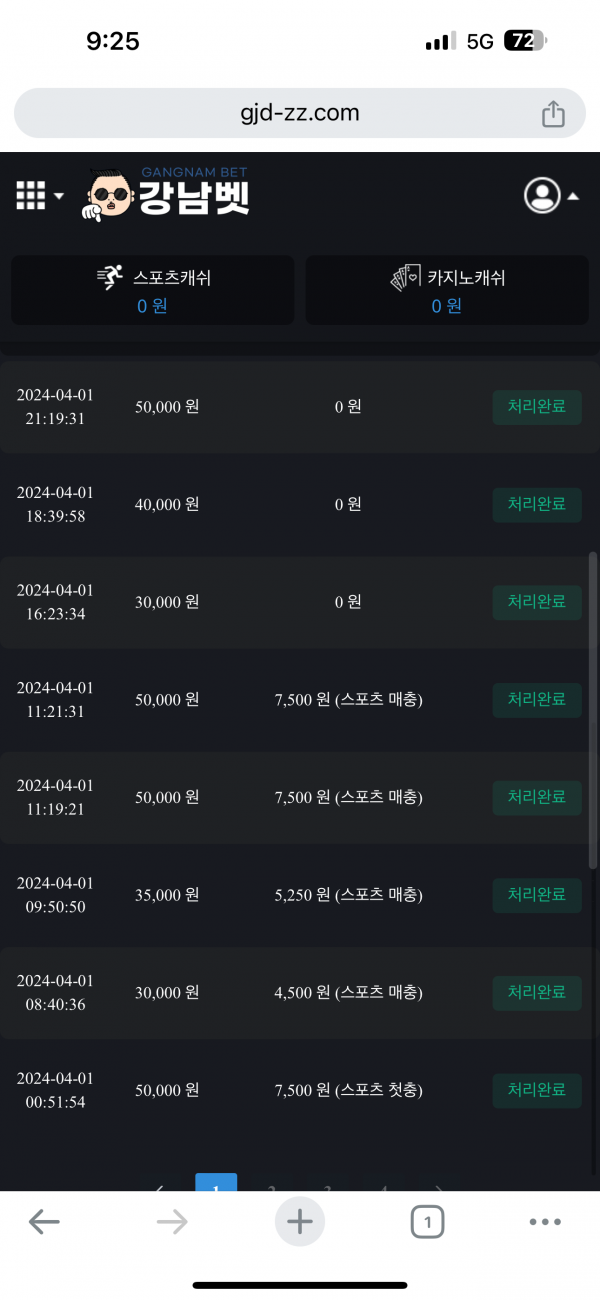Image resolution: width=600 pixels, height=1300 pixels.
Task: Open the user profile icon
Action: point(542,196)
